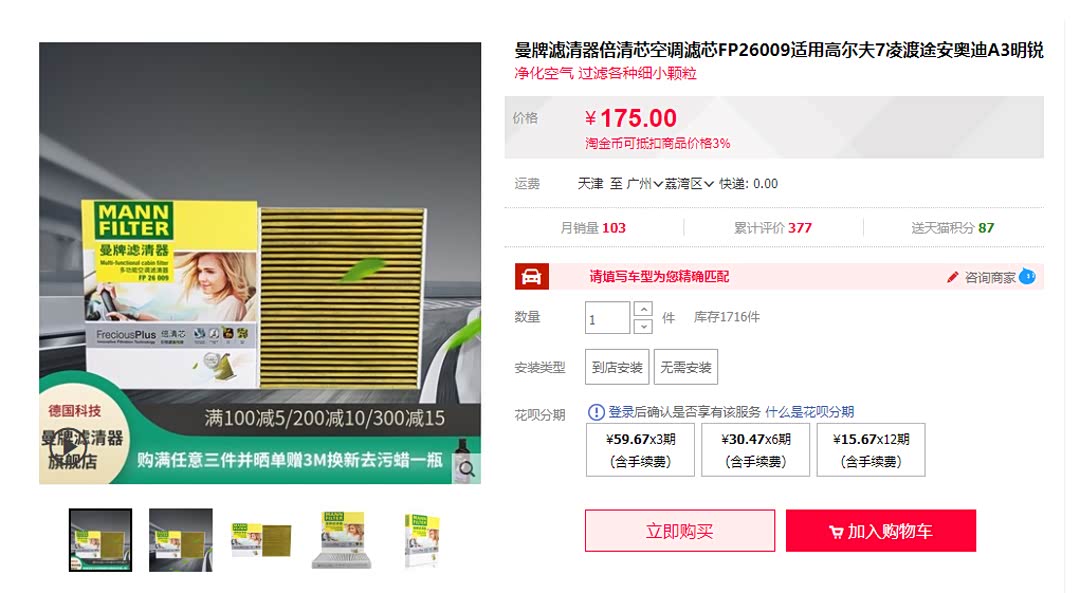Click the pencil icon beside 咨询商家
This screenshot has width=1080, height=593.
tap(953, 277)
